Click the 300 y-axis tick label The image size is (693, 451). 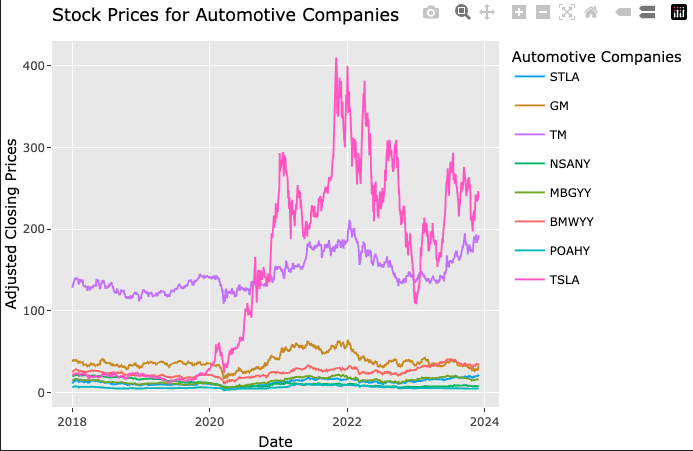34,148
